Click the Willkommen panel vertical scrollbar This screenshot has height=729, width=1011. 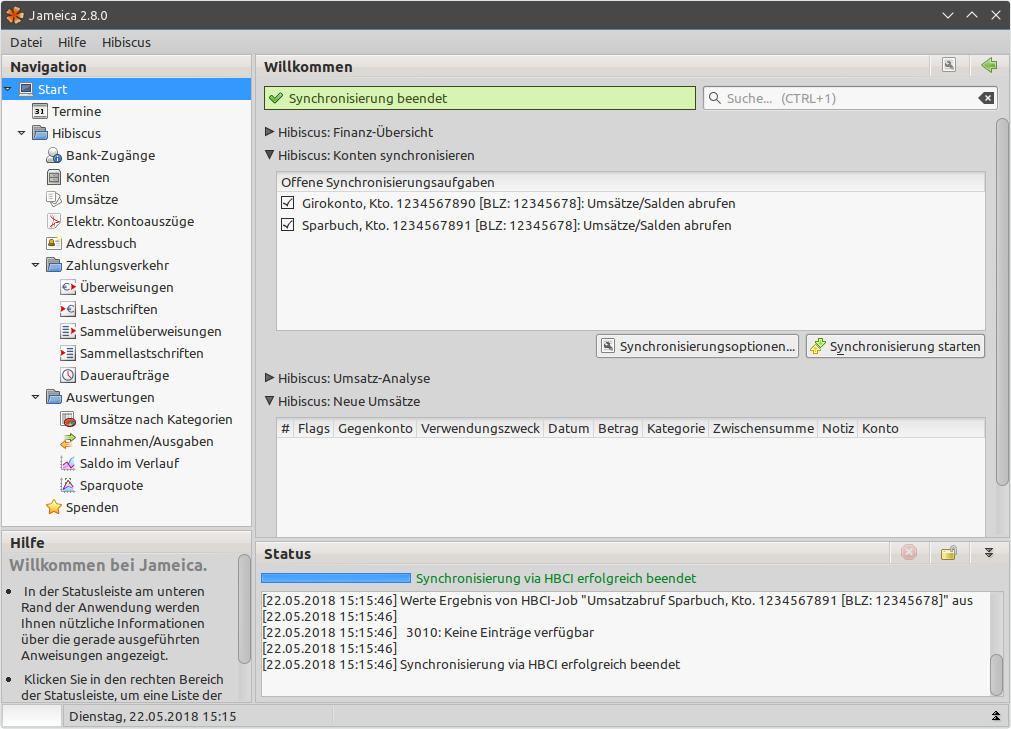pyautogui.click(x=1003, y=302)
